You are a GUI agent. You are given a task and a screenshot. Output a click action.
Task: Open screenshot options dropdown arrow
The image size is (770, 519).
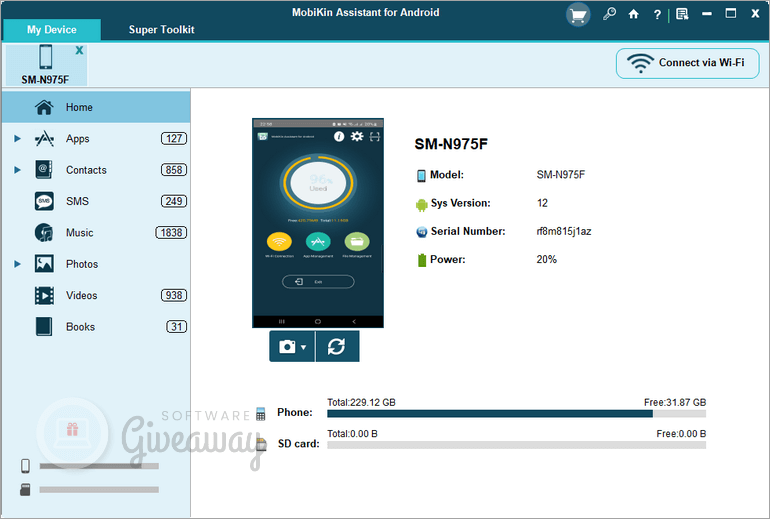303,347
